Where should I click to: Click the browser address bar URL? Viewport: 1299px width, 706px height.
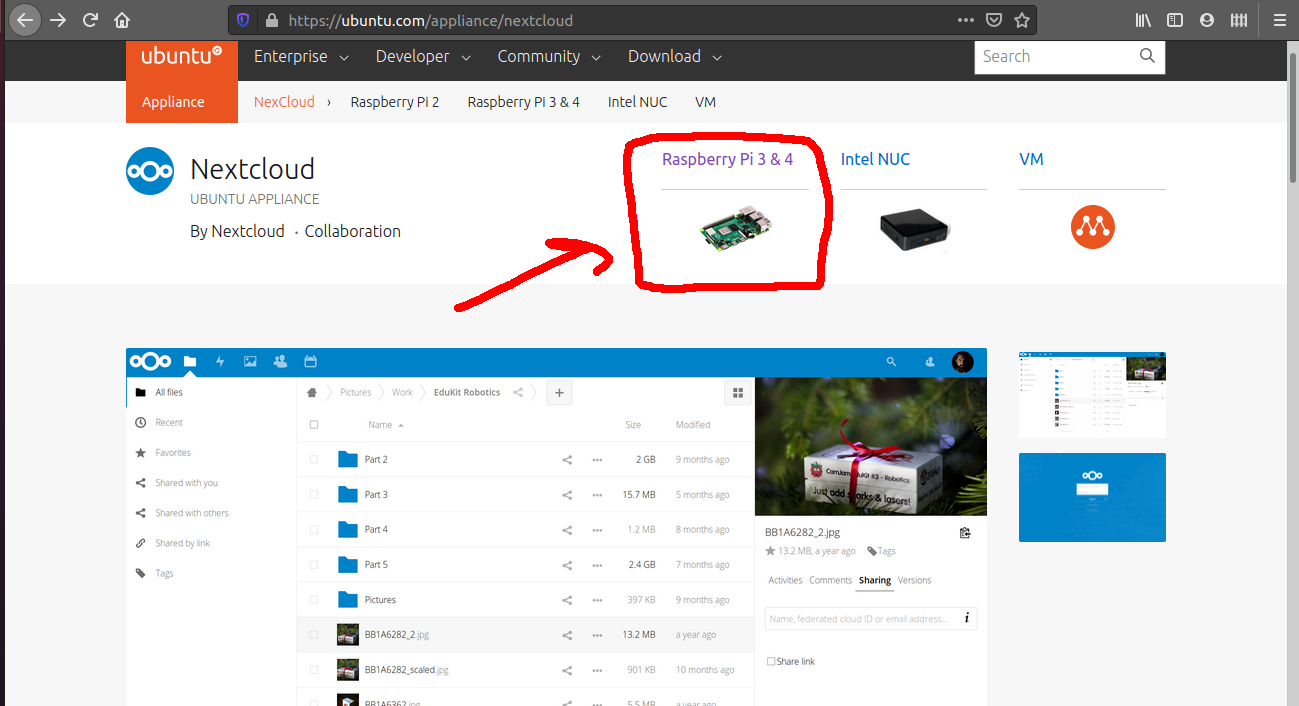[431, 20]
